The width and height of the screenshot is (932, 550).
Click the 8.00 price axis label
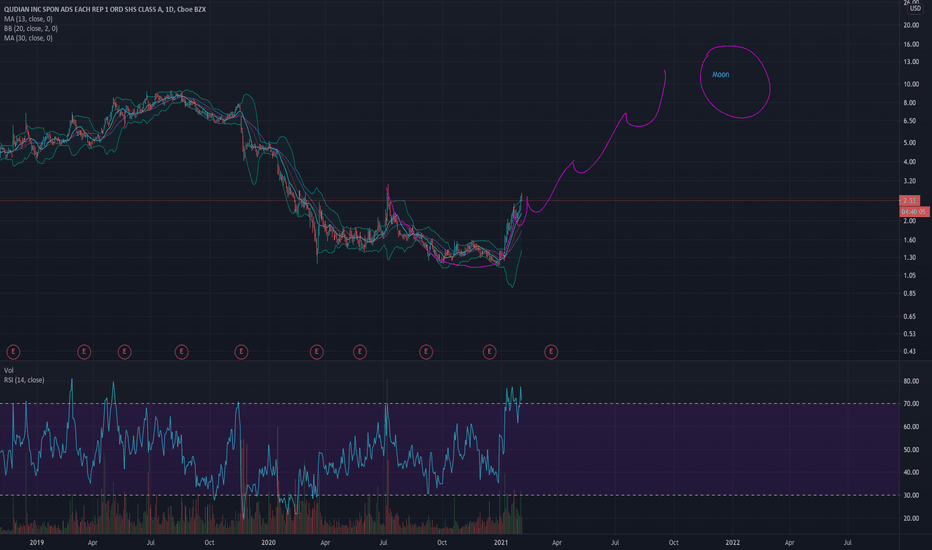(x=909, y=103)
